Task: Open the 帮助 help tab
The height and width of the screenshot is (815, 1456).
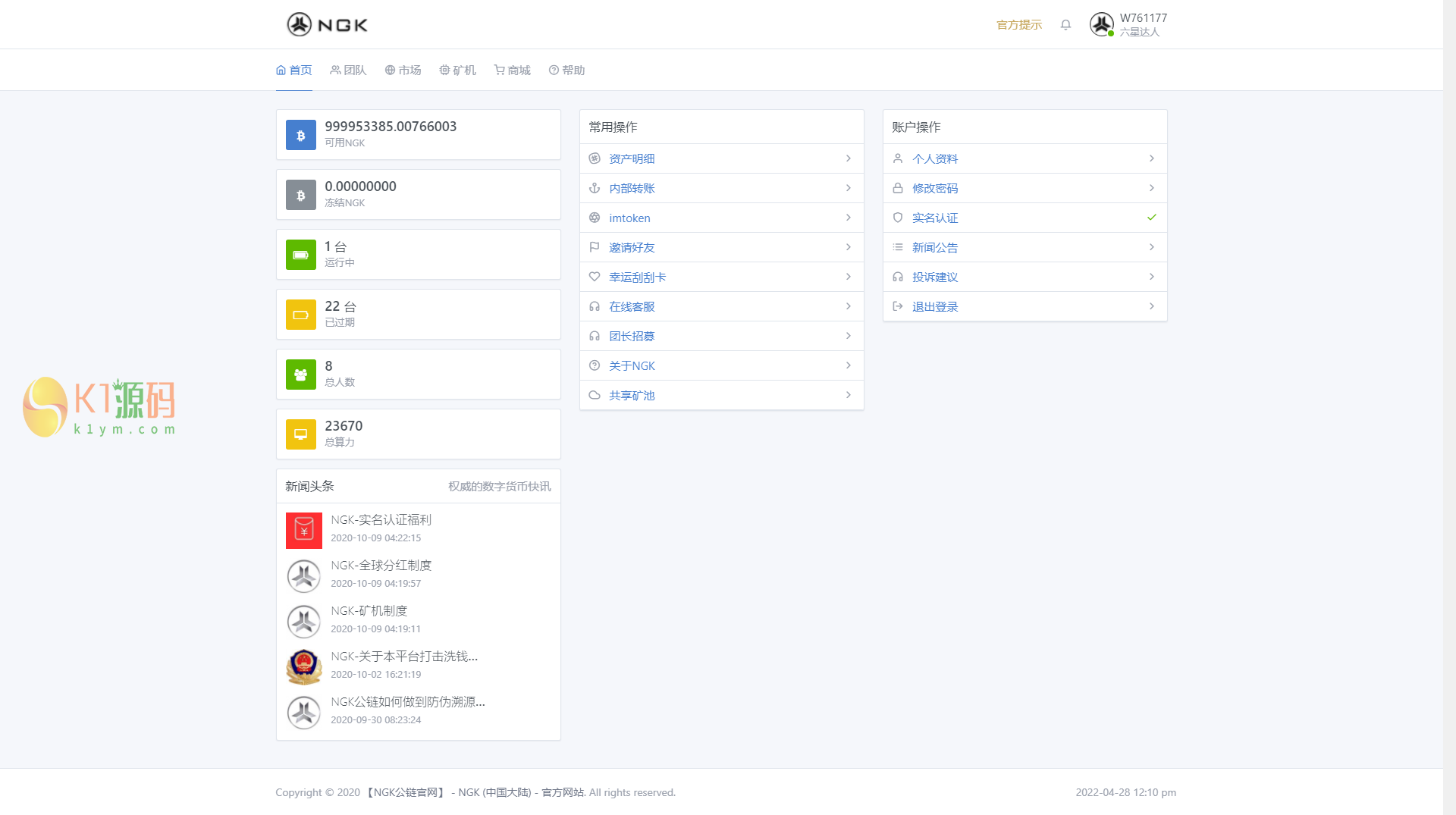Action: pyautogui.click(x=566, y=71)
